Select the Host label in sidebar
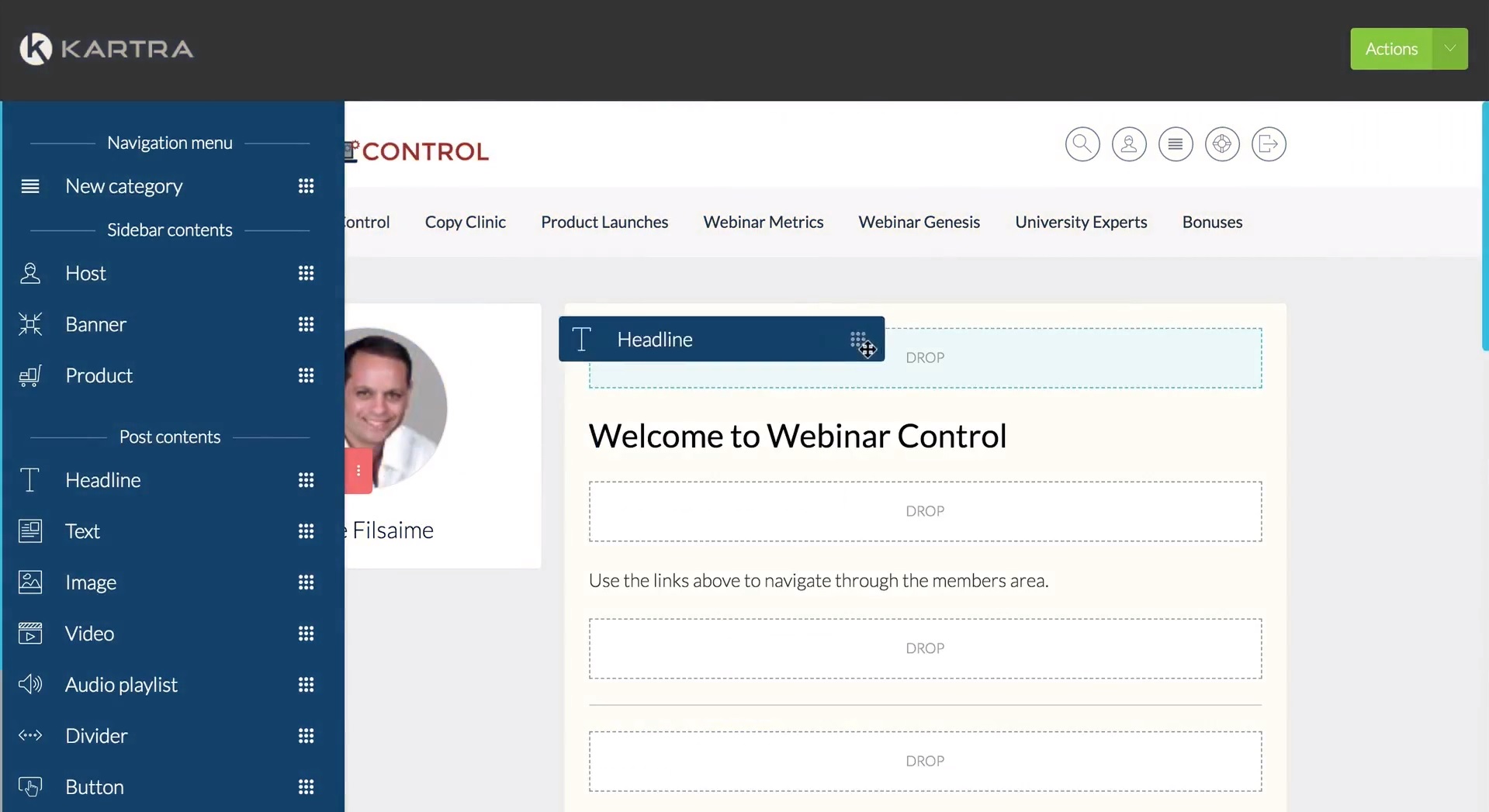This screenshot has height=812, width=1489. [x=85, y=273]
